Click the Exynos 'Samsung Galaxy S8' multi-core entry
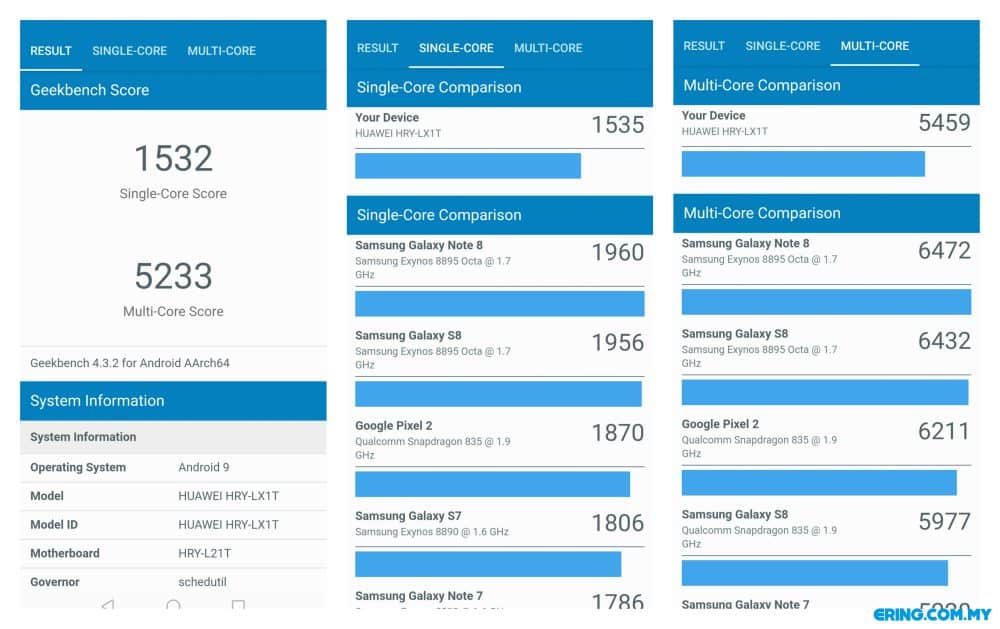The image size is (1000, 629). tap(735, 334)
